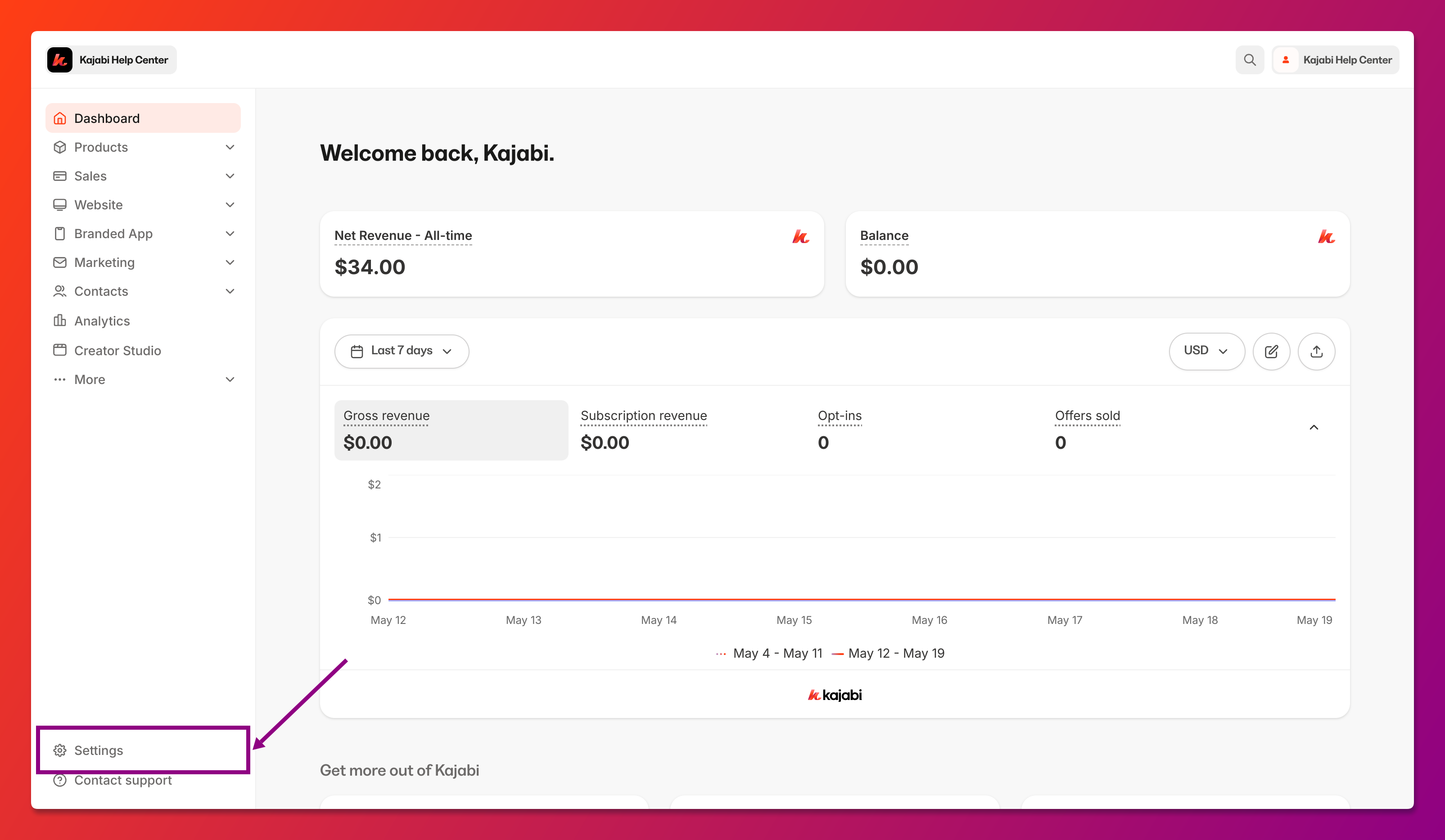Click Kajabi Help Center account button
This screenshot has height=840, width=1445.
[x=1336, y=59]
